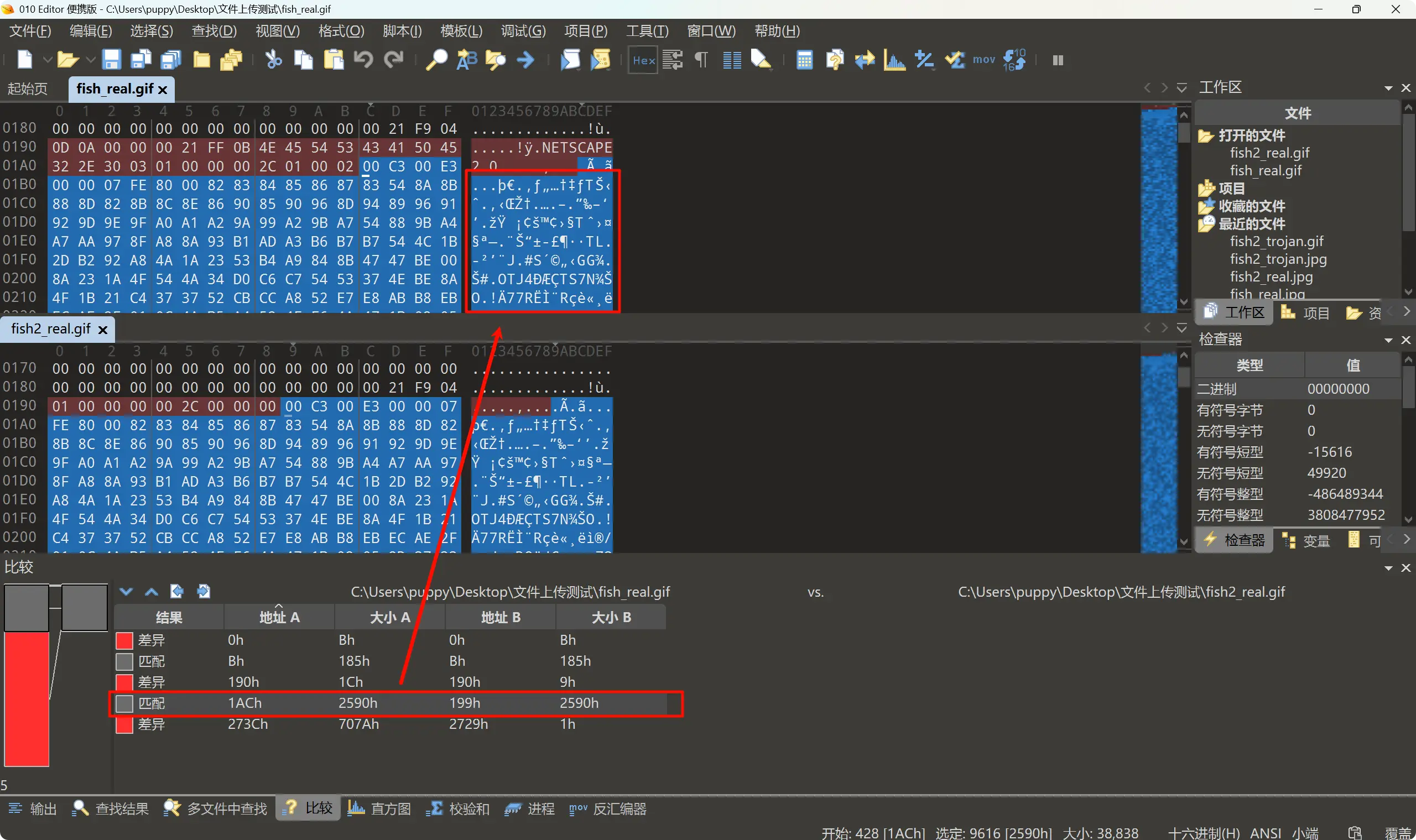The height and width of the screenshot is (840, 1416).
Task: Select the 差异 row at address 273Ch
Action: coord(391,724)
